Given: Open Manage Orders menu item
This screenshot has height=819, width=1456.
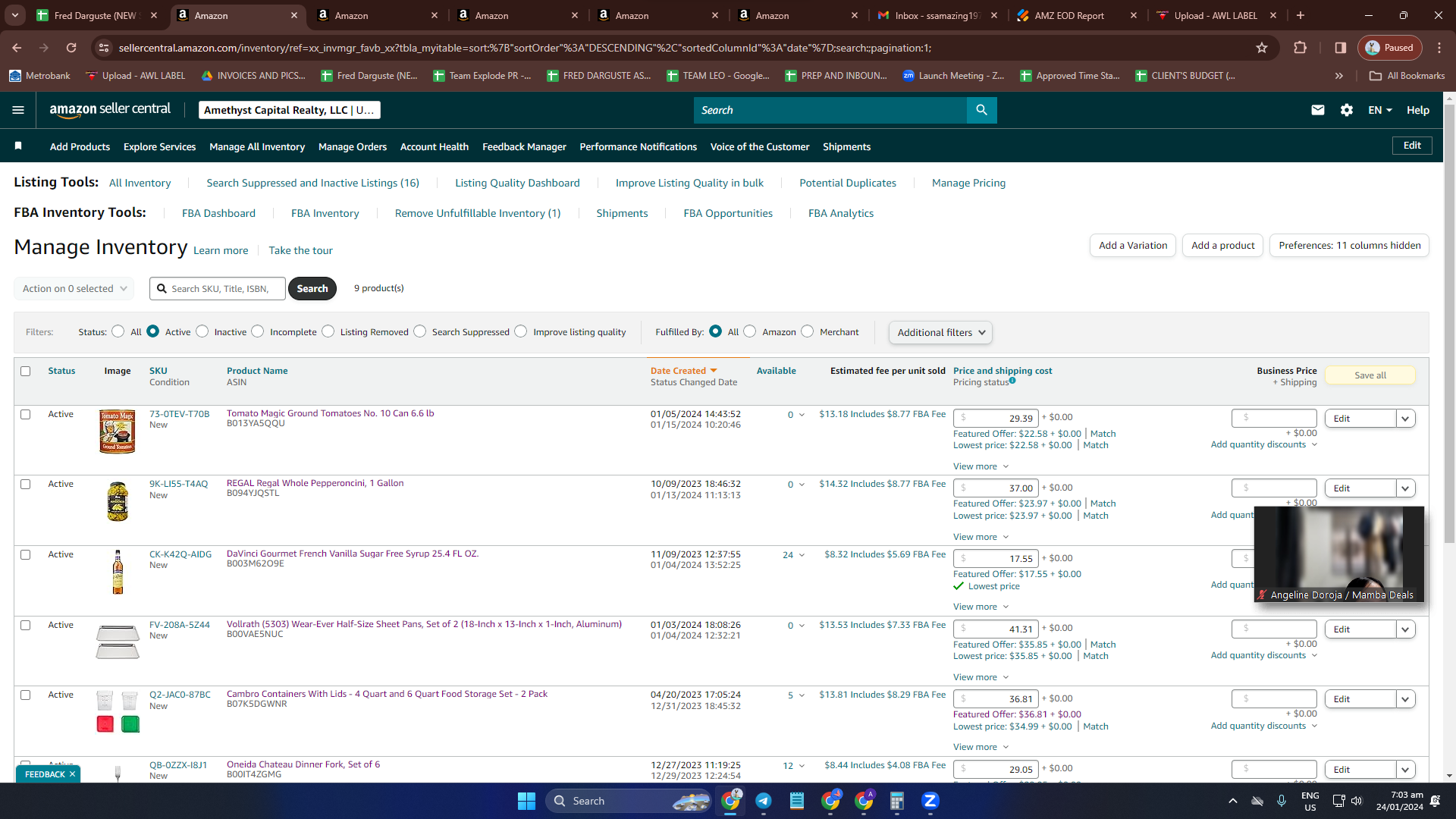Looking at the screenshot, I should tap(353, 146).
